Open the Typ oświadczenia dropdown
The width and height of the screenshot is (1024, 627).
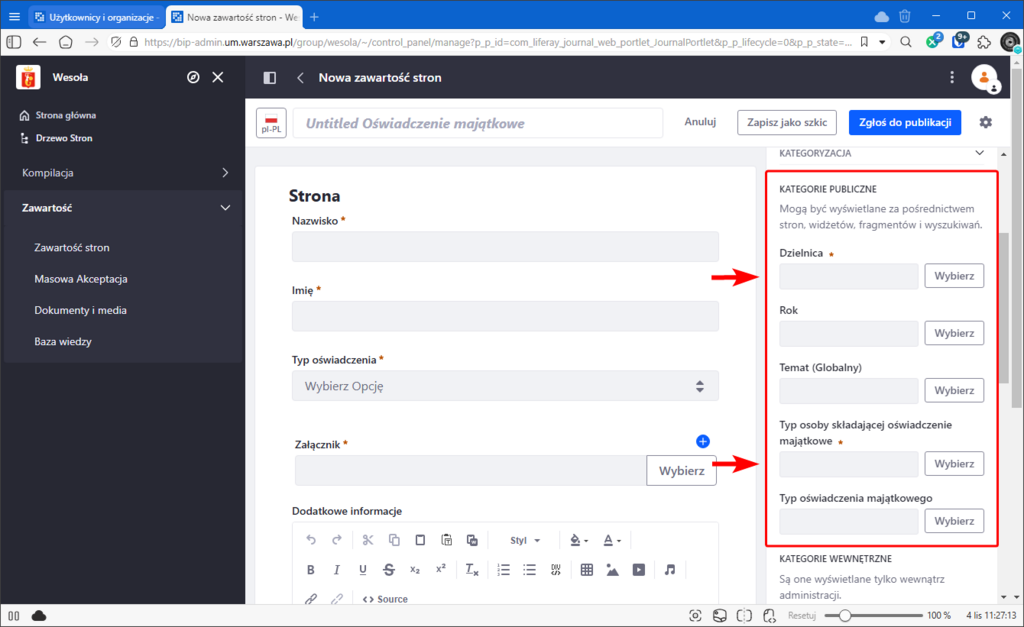click(x=505, y=386)
